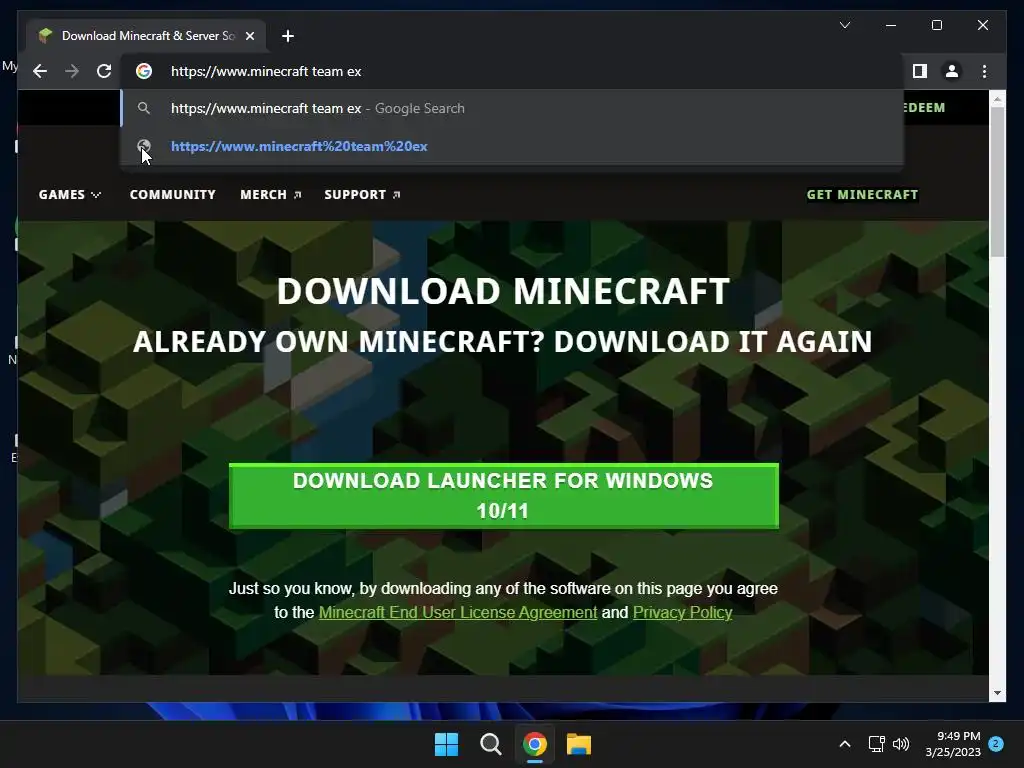Image resolution: width=1024 pixels, height=768 pixels.
Task: Reload the Minecraft download page
Action: (x=104, y=71)
